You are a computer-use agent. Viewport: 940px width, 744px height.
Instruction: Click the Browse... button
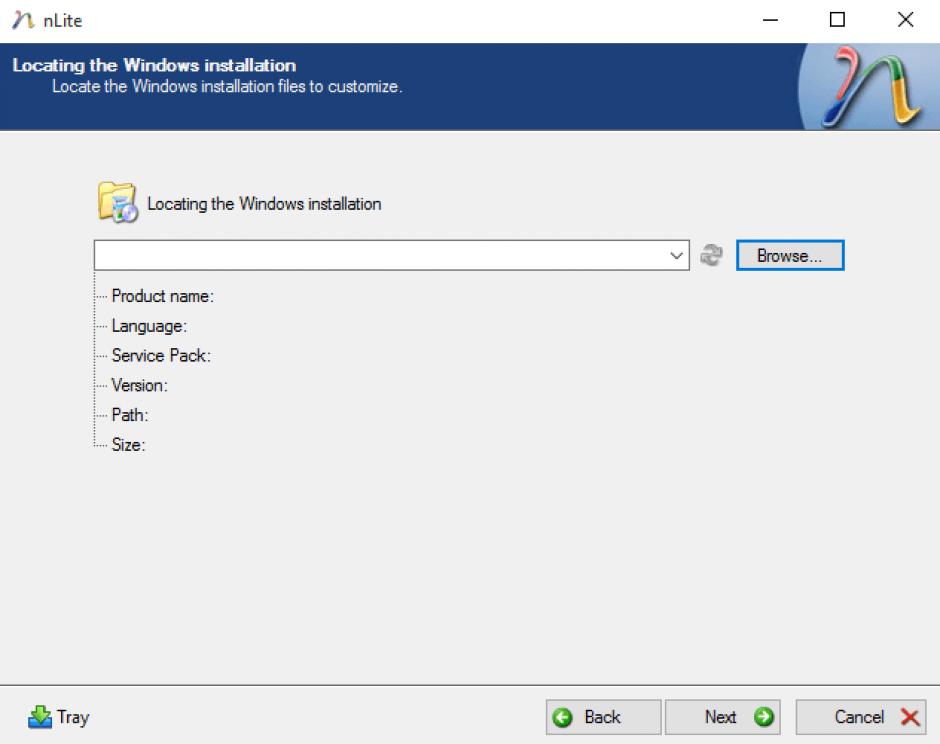click(790, 255)
